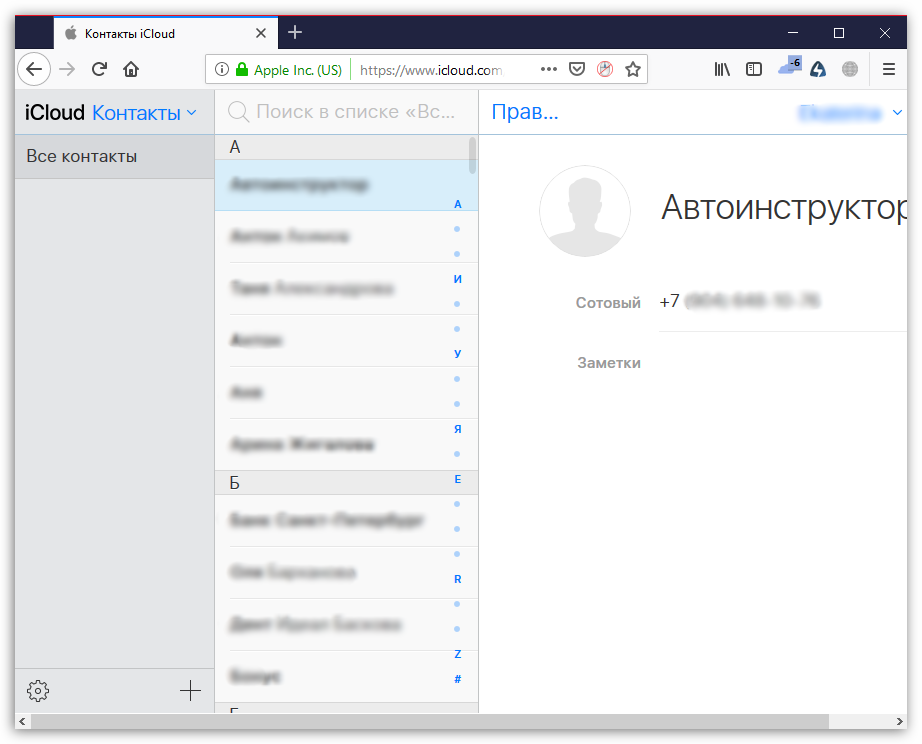Image resolution: width=922 pixels, height=744 pixels.
Task: Click the search magnifier icon
Action: click(238, 111)
